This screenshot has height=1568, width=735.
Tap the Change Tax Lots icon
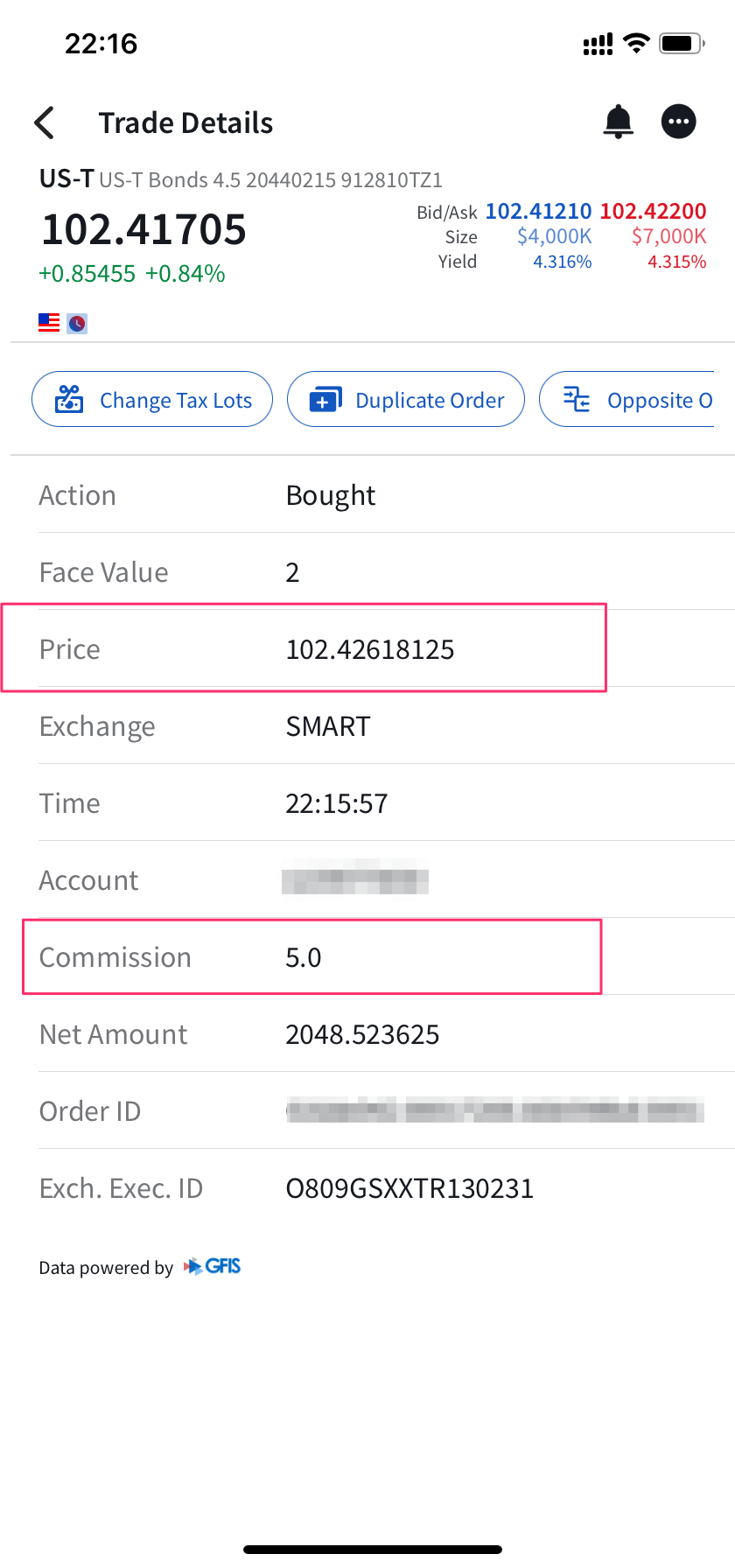point(69,400)
